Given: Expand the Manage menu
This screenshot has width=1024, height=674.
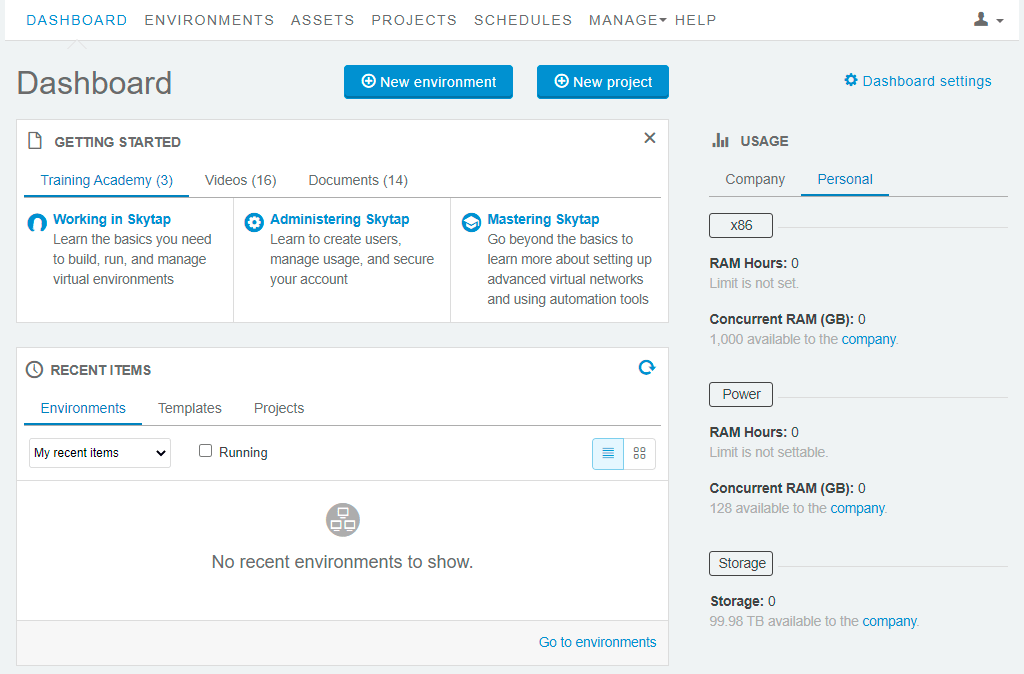Looking at the screenshot, I should (628, 20).
